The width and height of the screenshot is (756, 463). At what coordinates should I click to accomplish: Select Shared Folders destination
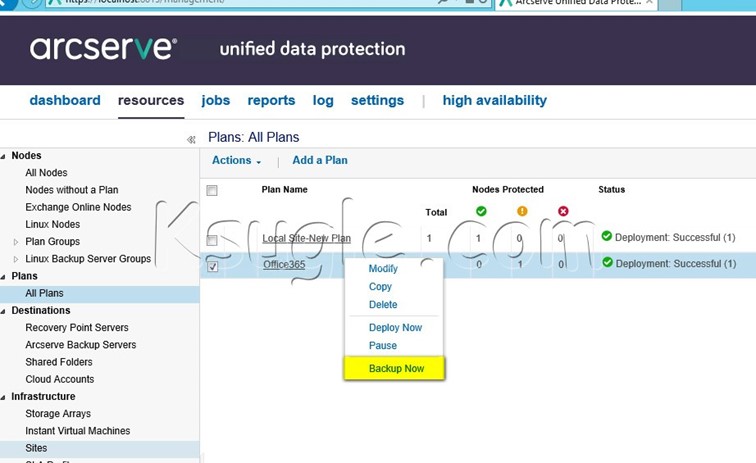(x=59, y=362)
